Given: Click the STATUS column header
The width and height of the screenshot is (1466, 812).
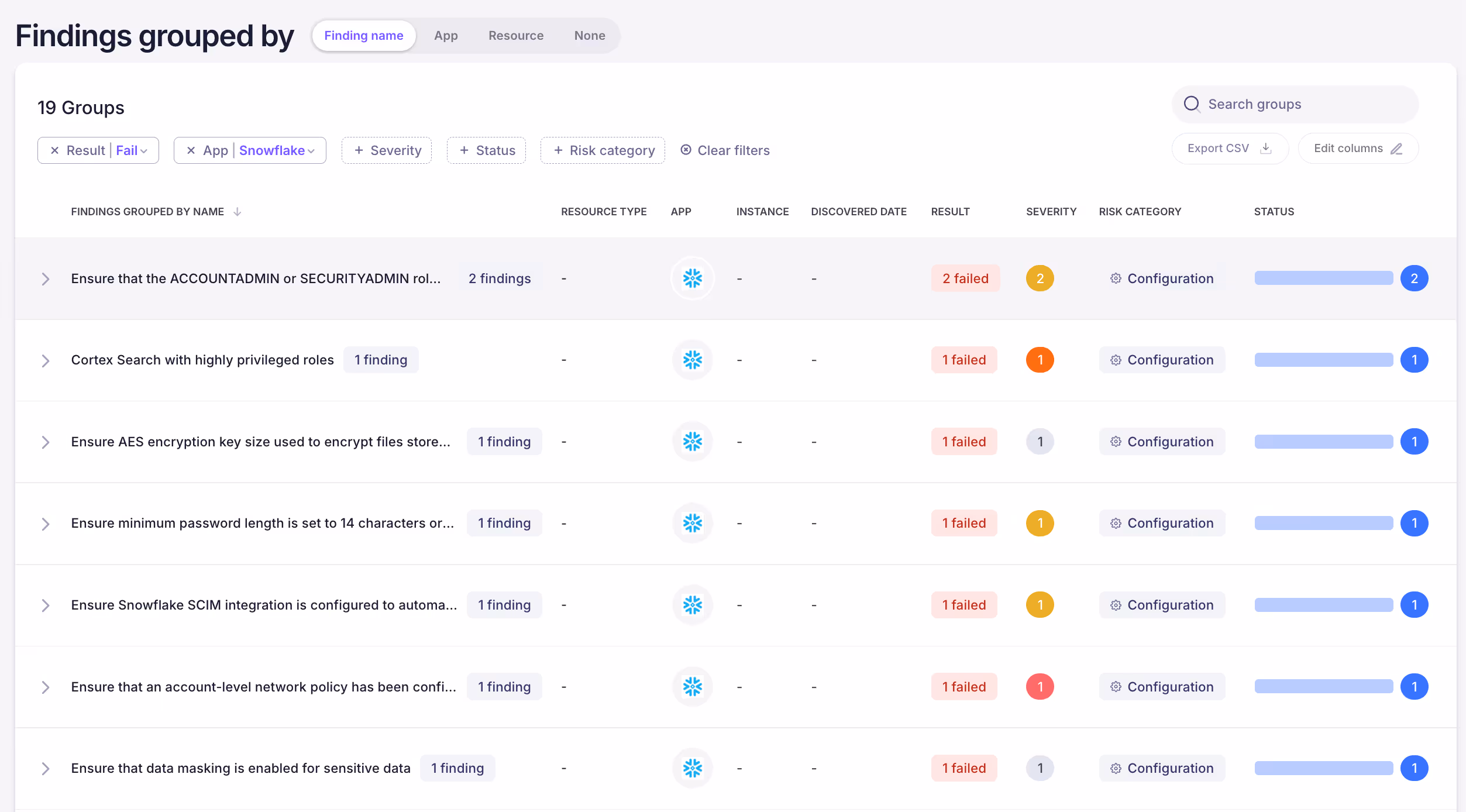Looking at the screenshot, I should 1274,212.
